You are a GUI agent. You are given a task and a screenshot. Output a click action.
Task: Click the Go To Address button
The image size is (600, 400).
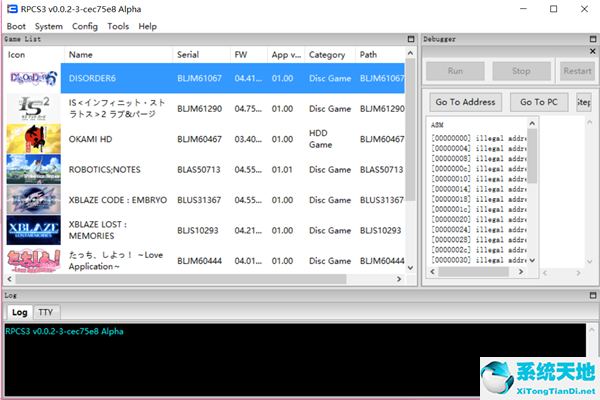[465, 102]
